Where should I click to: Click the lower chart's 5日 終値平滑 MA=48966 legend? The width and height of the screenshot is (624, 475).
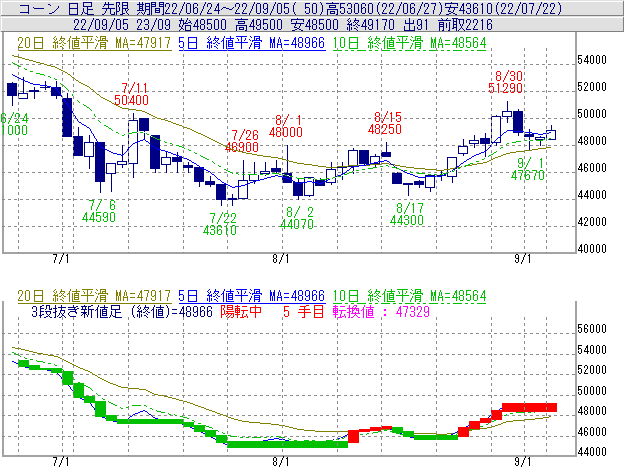tap(252, 296)
